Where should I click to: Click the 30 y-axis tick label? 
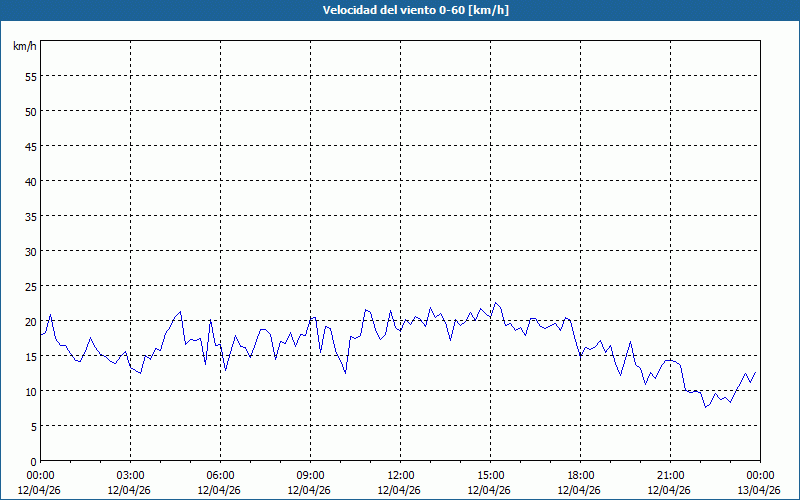click(30, 251)
